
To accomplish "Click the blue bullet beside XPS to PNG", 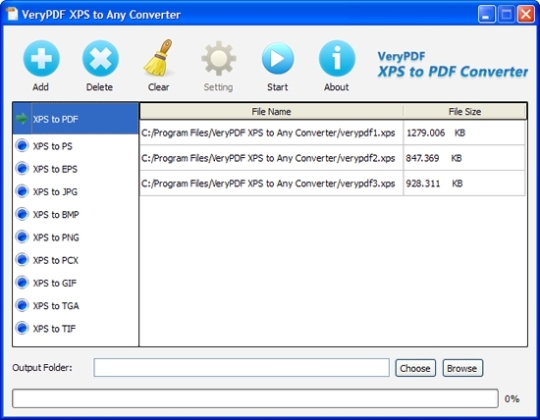I will [x=22, y=237].
